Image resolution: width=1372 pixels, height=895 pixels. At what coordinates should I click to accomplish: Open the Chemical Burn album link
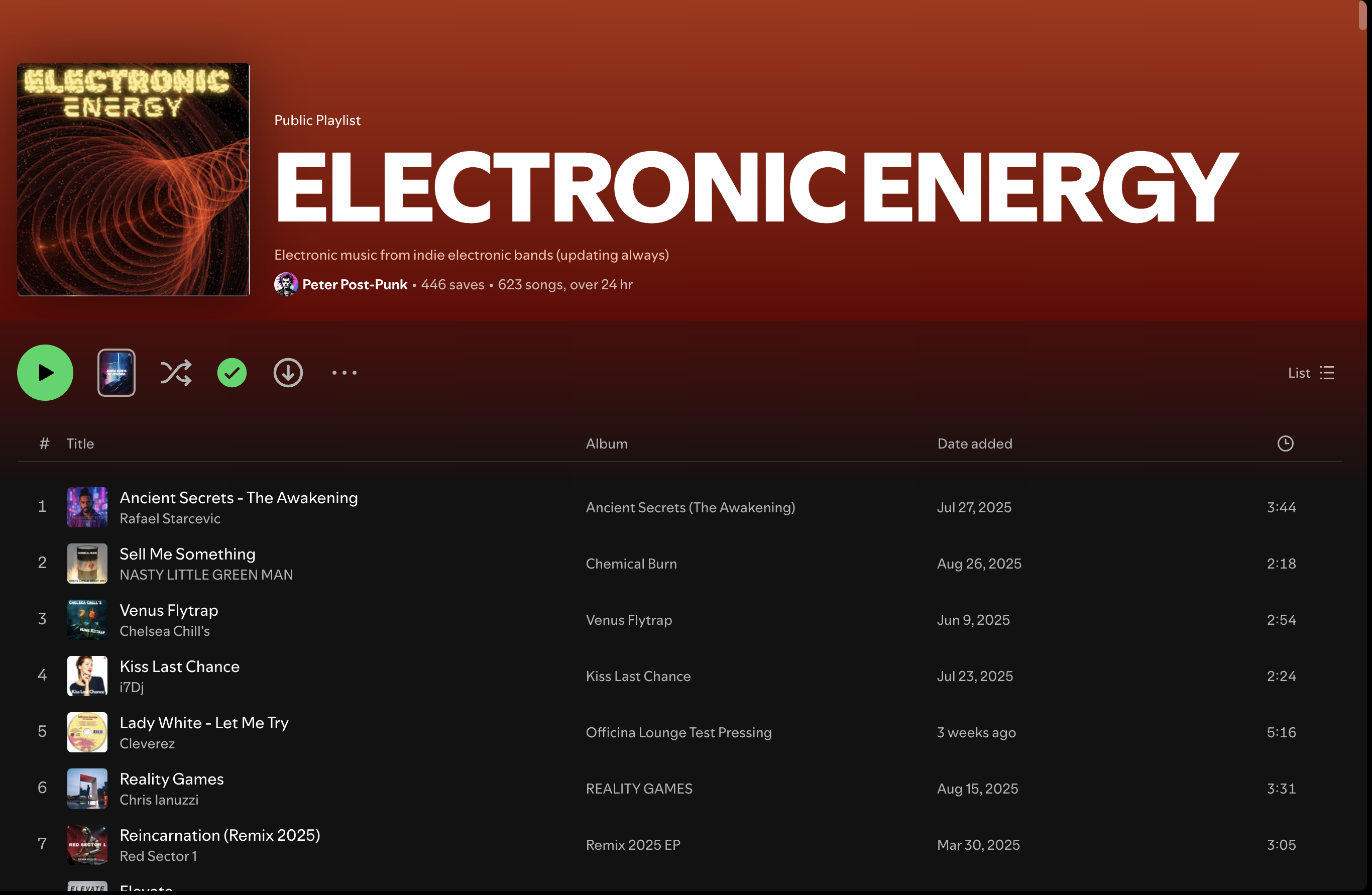pos(631,564)
